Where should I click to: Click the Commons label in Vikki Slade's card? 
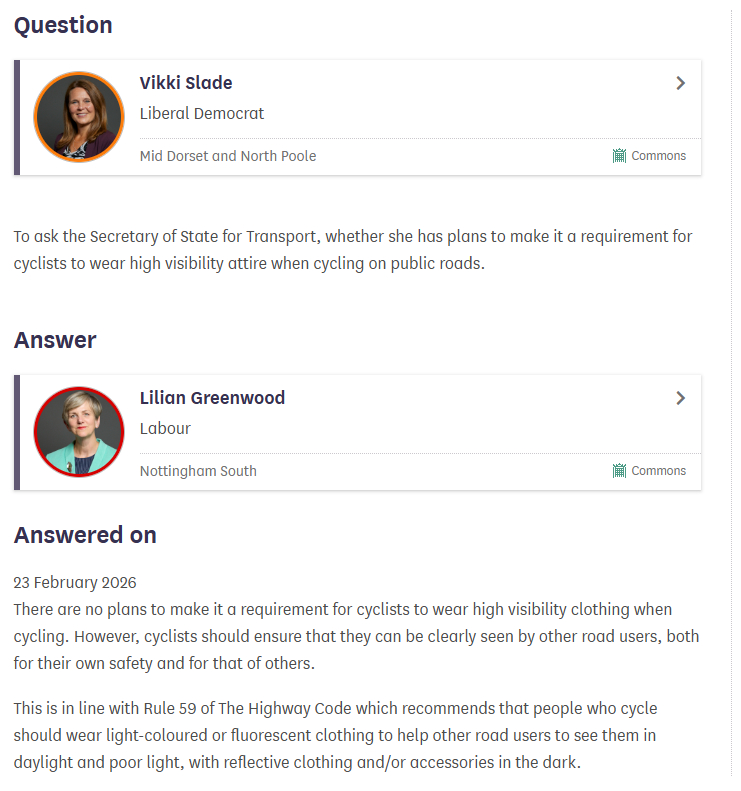tap(658, 156)
